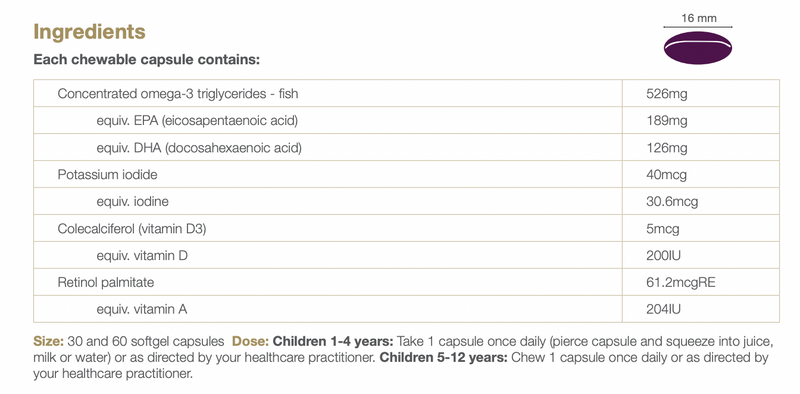Select the Retinol palmitate row
The width and height of the screenshot is (800, 394).
[406, 282]
